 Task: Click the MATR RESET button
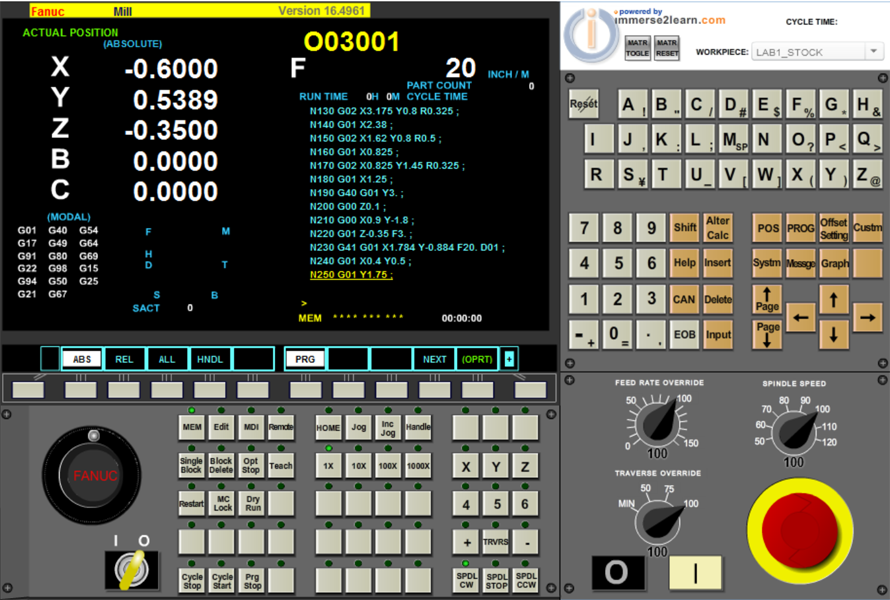667,48
